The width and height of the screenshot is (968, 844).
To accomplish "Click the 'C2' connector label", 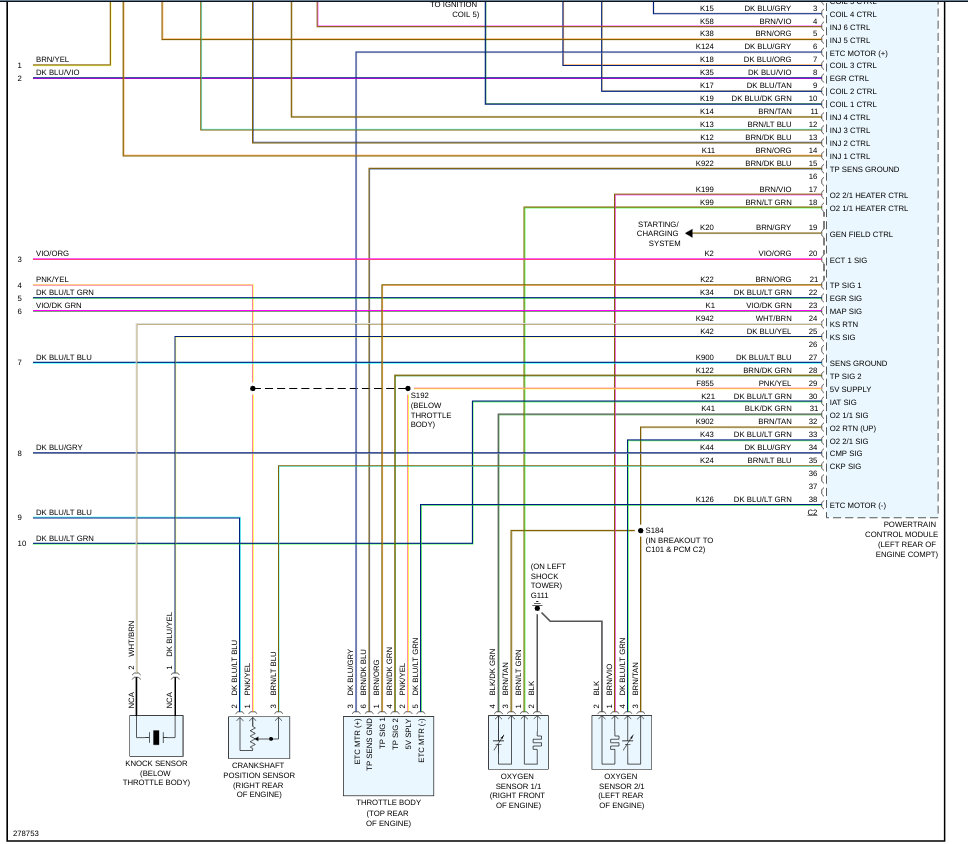I will pos(812,512).
